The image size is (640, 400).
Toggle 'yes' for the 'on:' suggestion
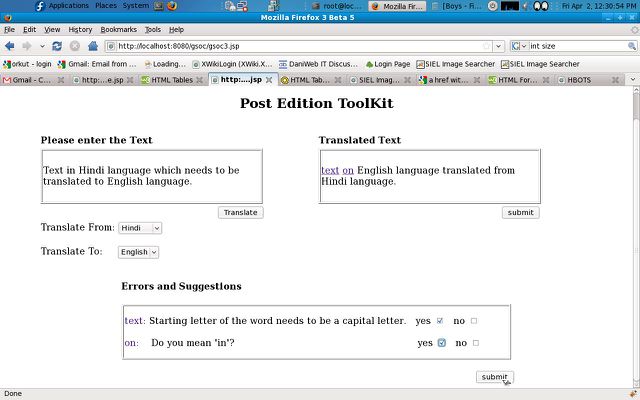tap(441, 343)
